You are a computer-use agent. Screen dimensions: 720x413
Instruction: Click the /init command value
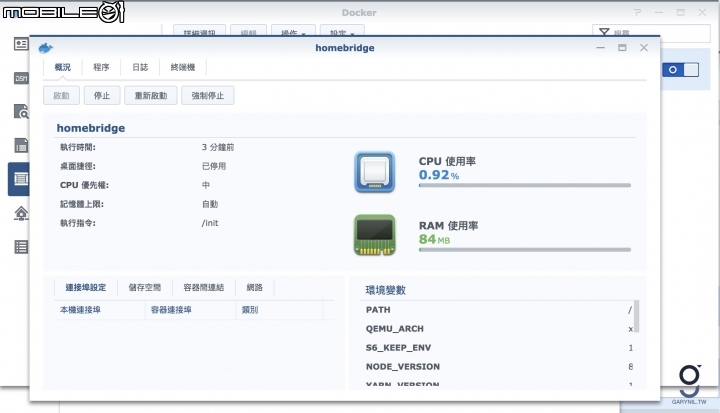click(210, 223)
